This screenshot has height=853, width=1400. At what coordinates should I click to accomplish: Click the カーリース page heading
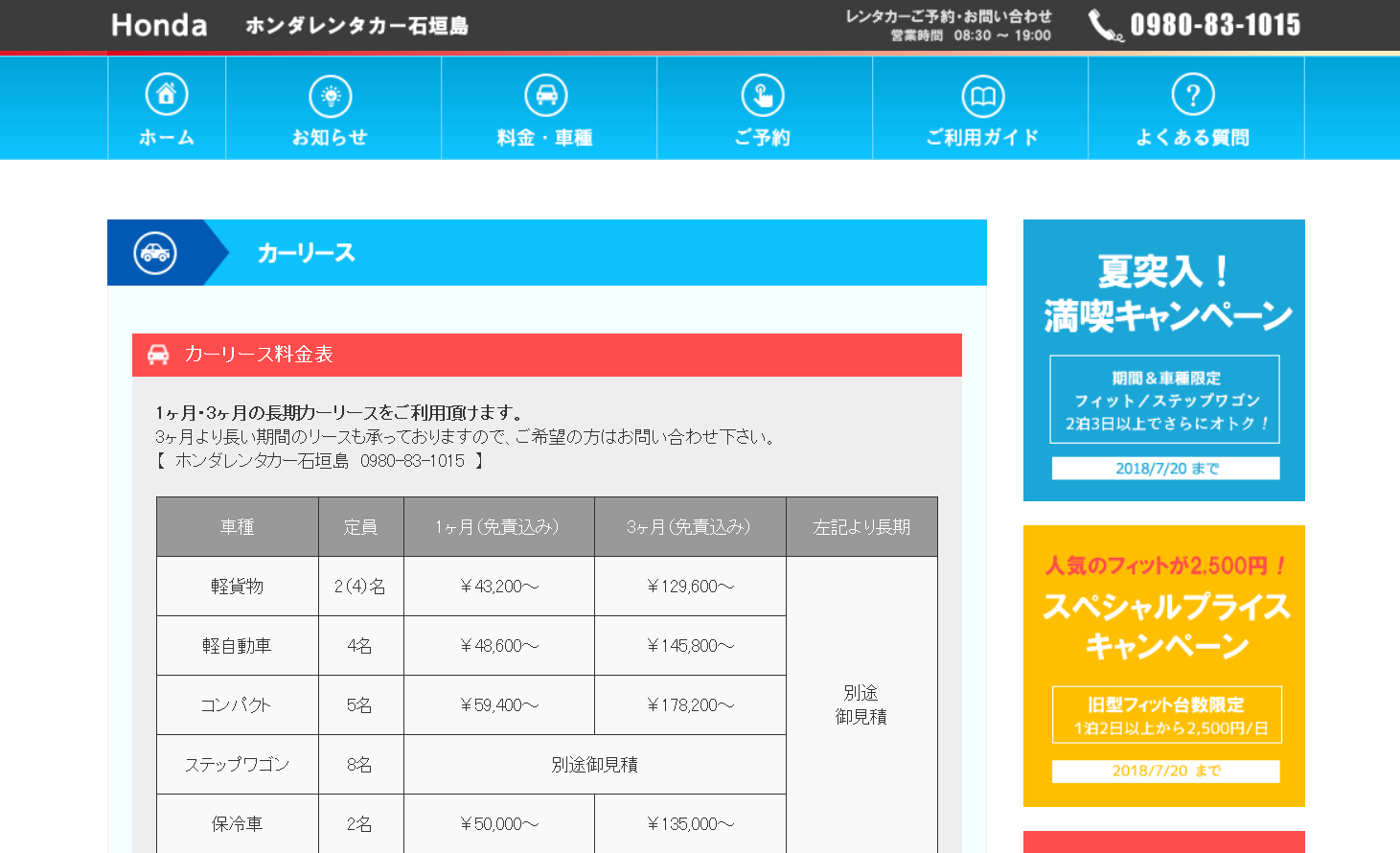[x=307, y=253]
